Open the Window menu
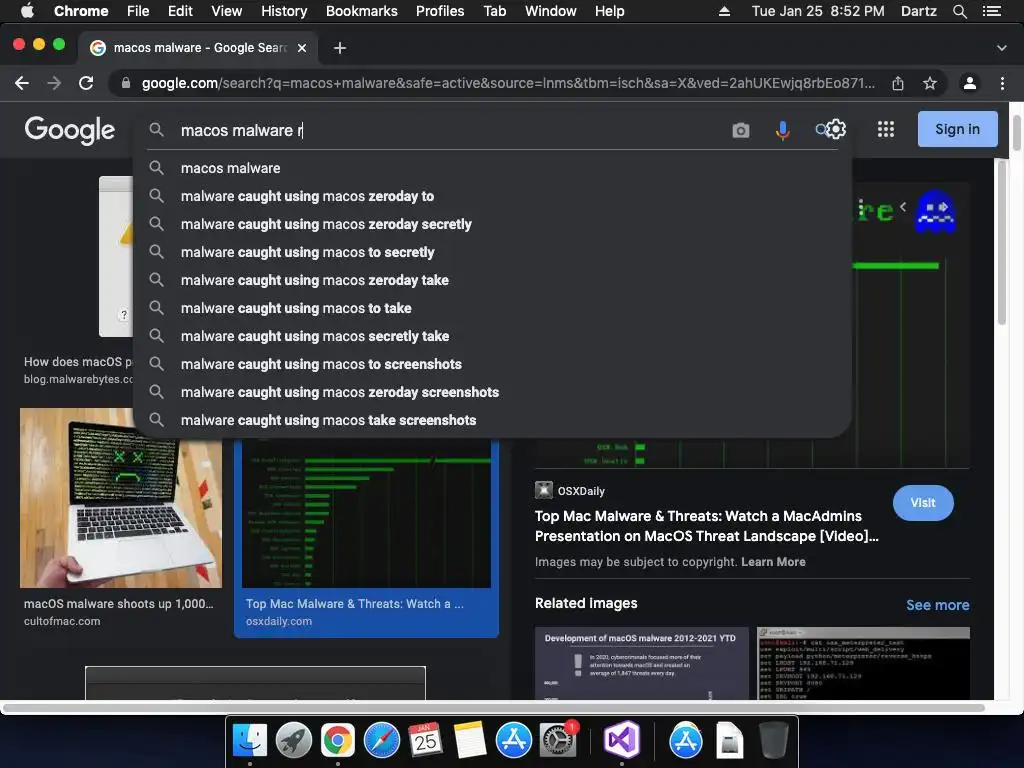 pyautogui.click(x=551, y=11)
